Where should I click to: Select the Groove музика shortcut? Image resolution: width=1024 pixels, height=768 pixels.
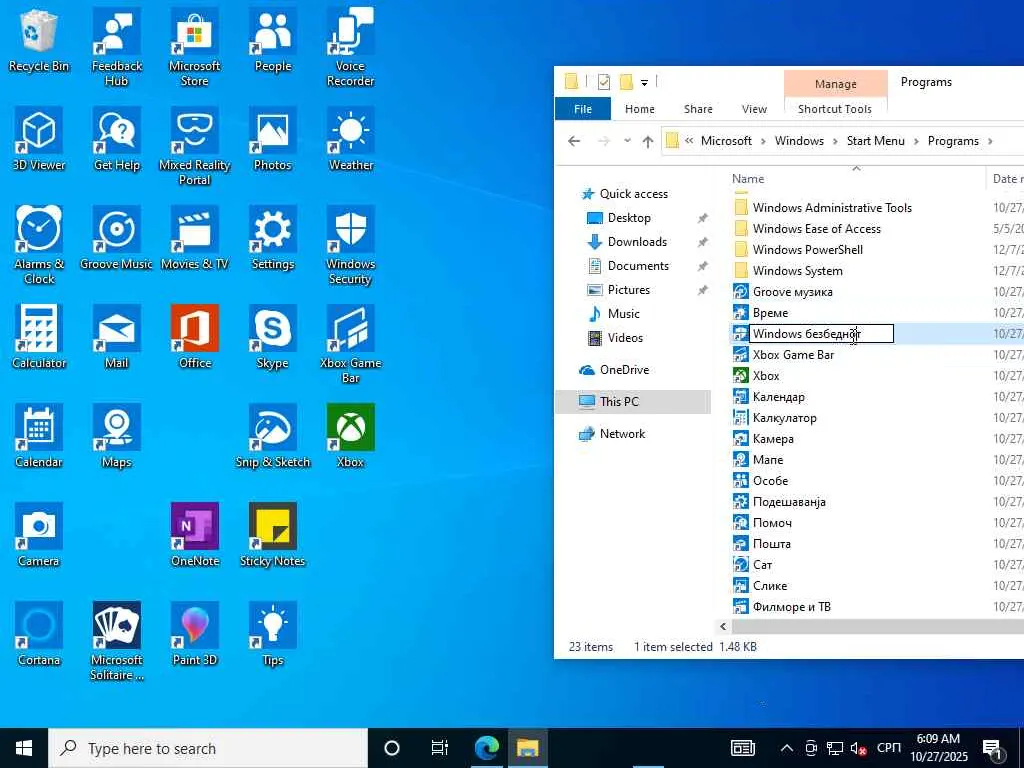click(792, 292)
